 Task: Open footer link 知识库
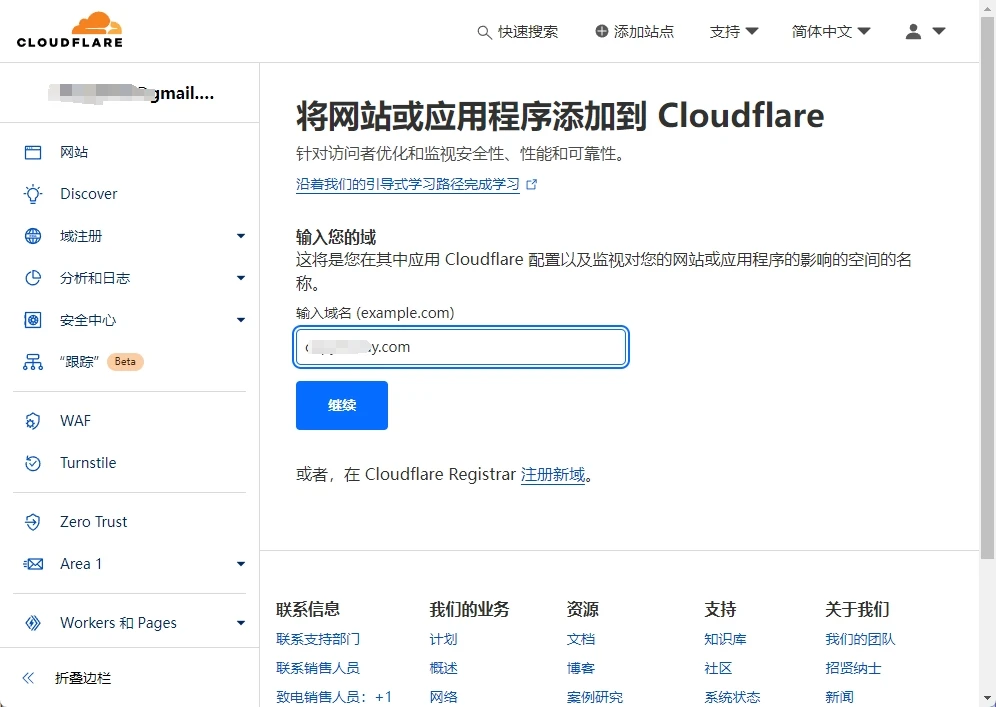point(725,639)
